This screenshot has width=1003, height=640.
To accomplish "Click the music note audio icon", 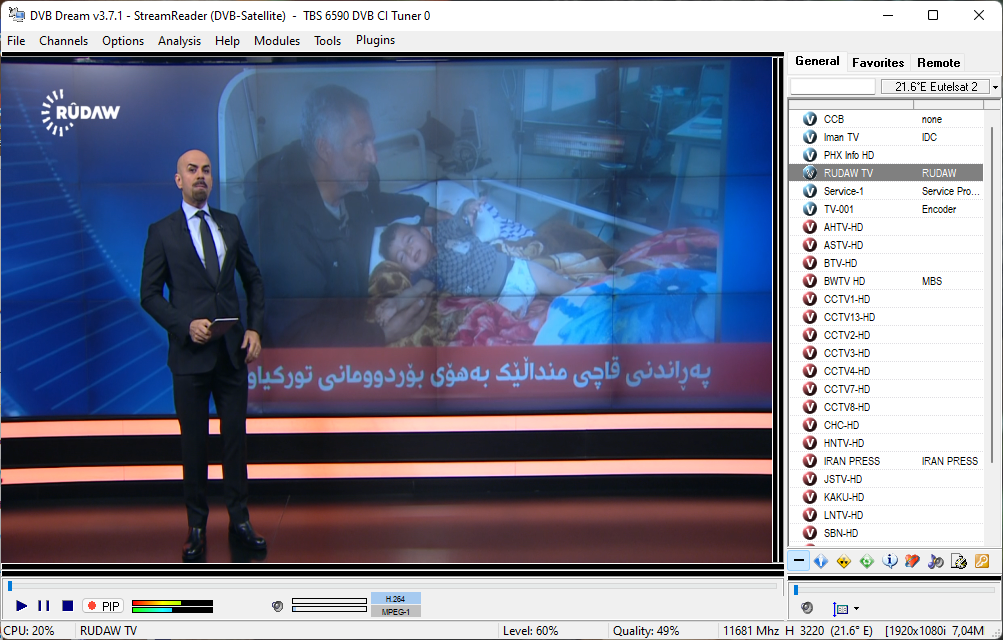I will pos(935,561).
